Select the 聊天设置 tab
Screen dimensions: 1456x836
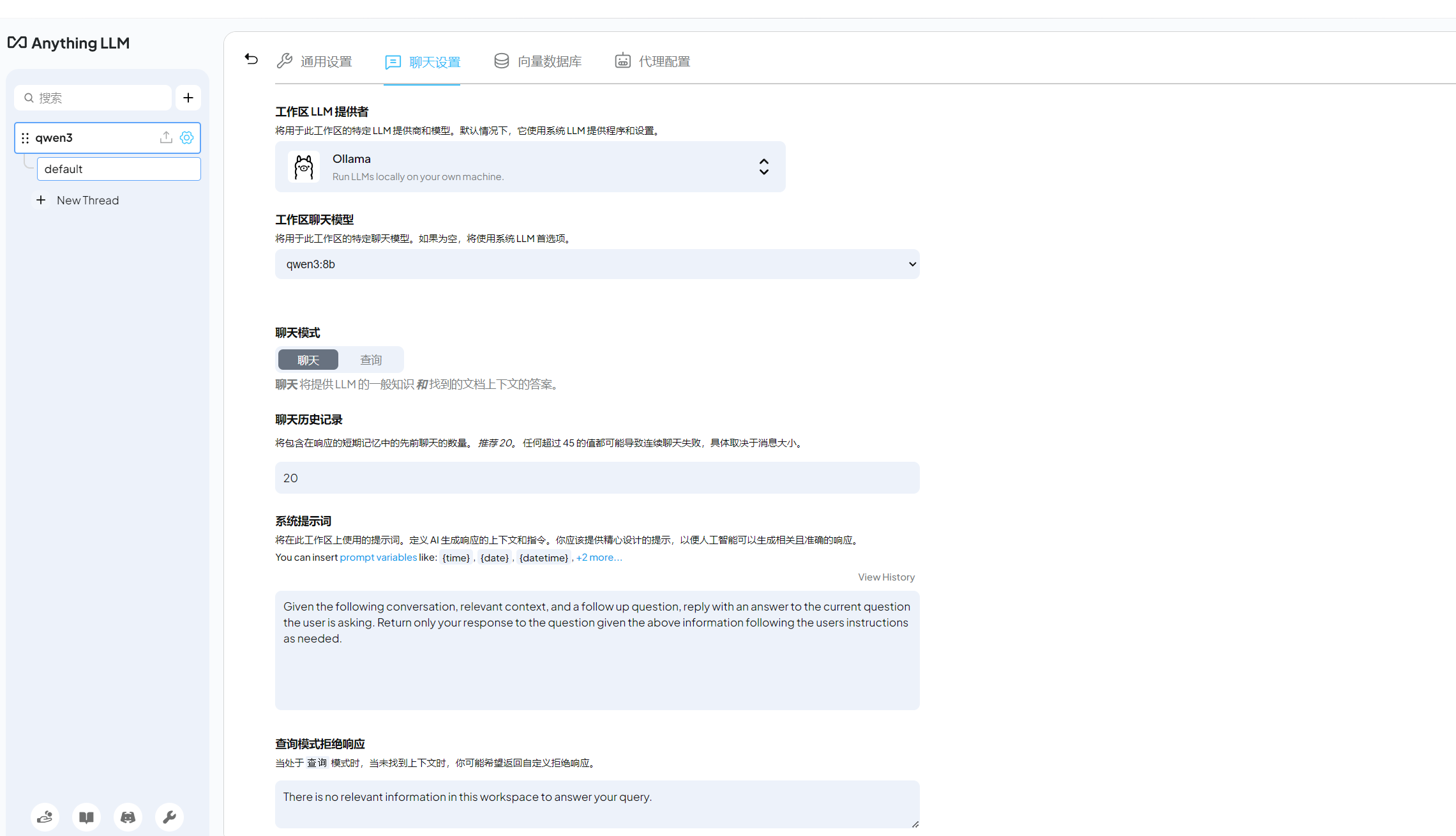point(423,62)
